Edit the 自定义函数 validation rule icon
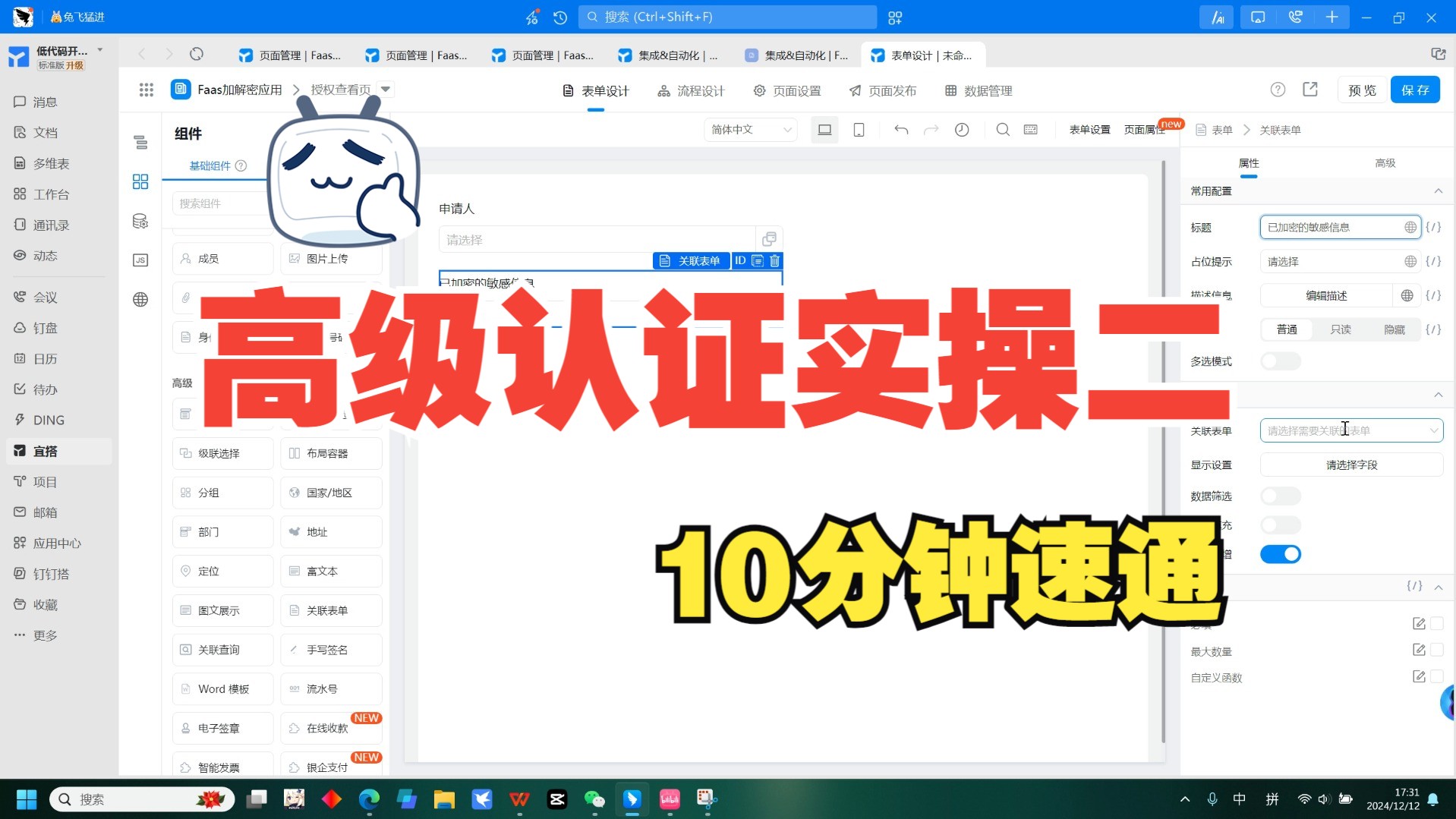Image resolution: width=1456 pixels, height=819 pixels. (x=1419, y=677)
